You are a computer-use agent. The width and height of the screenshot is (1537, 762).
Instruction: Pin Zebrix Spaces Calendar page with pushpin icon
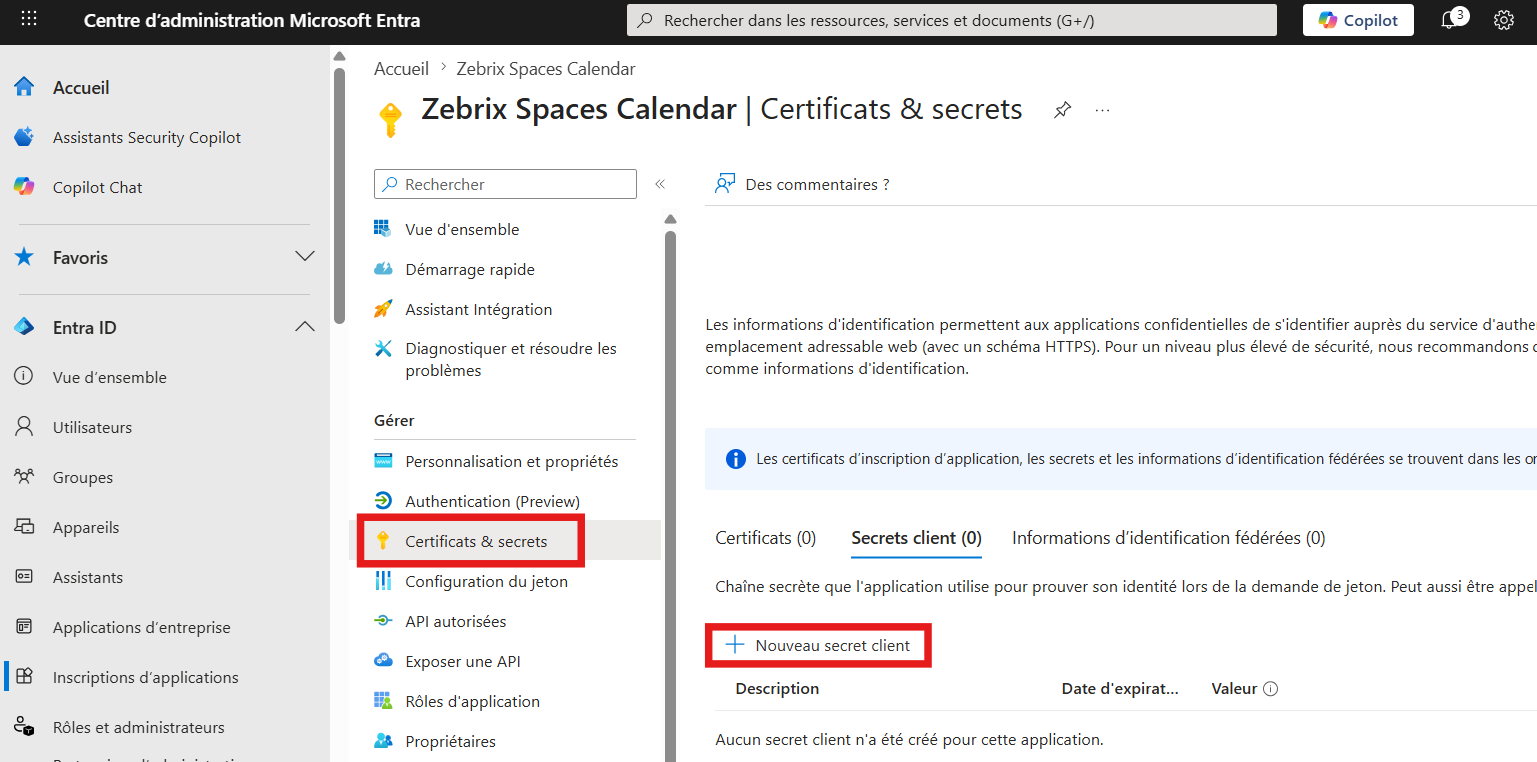point(1062,110)
